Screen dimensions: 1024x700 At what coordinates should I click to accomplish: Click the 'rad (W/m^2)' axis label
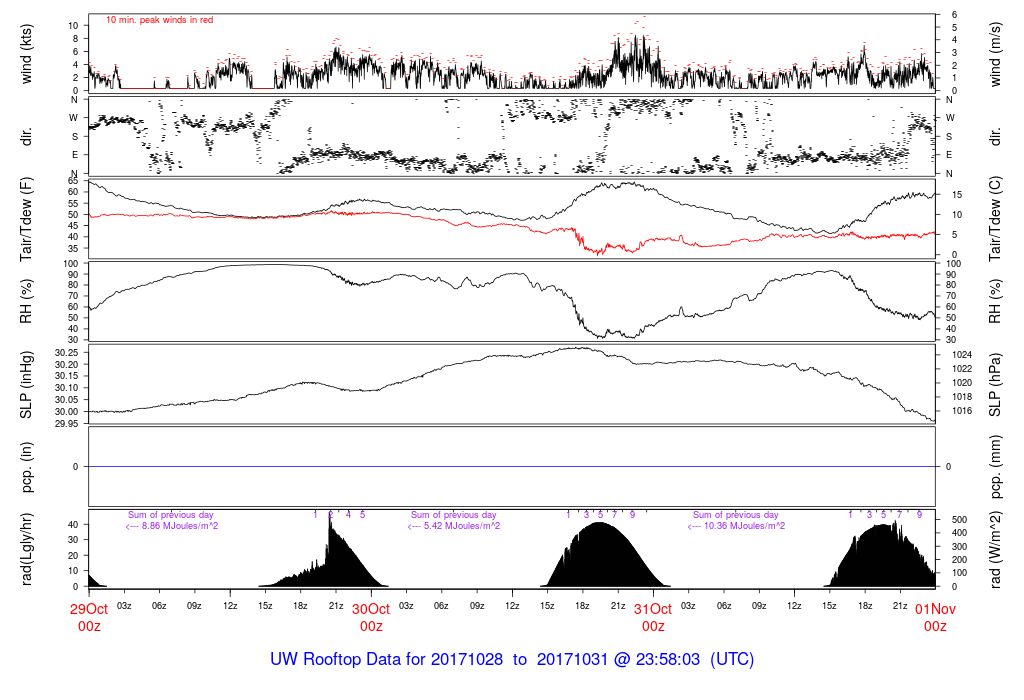(x=995, y=549)
